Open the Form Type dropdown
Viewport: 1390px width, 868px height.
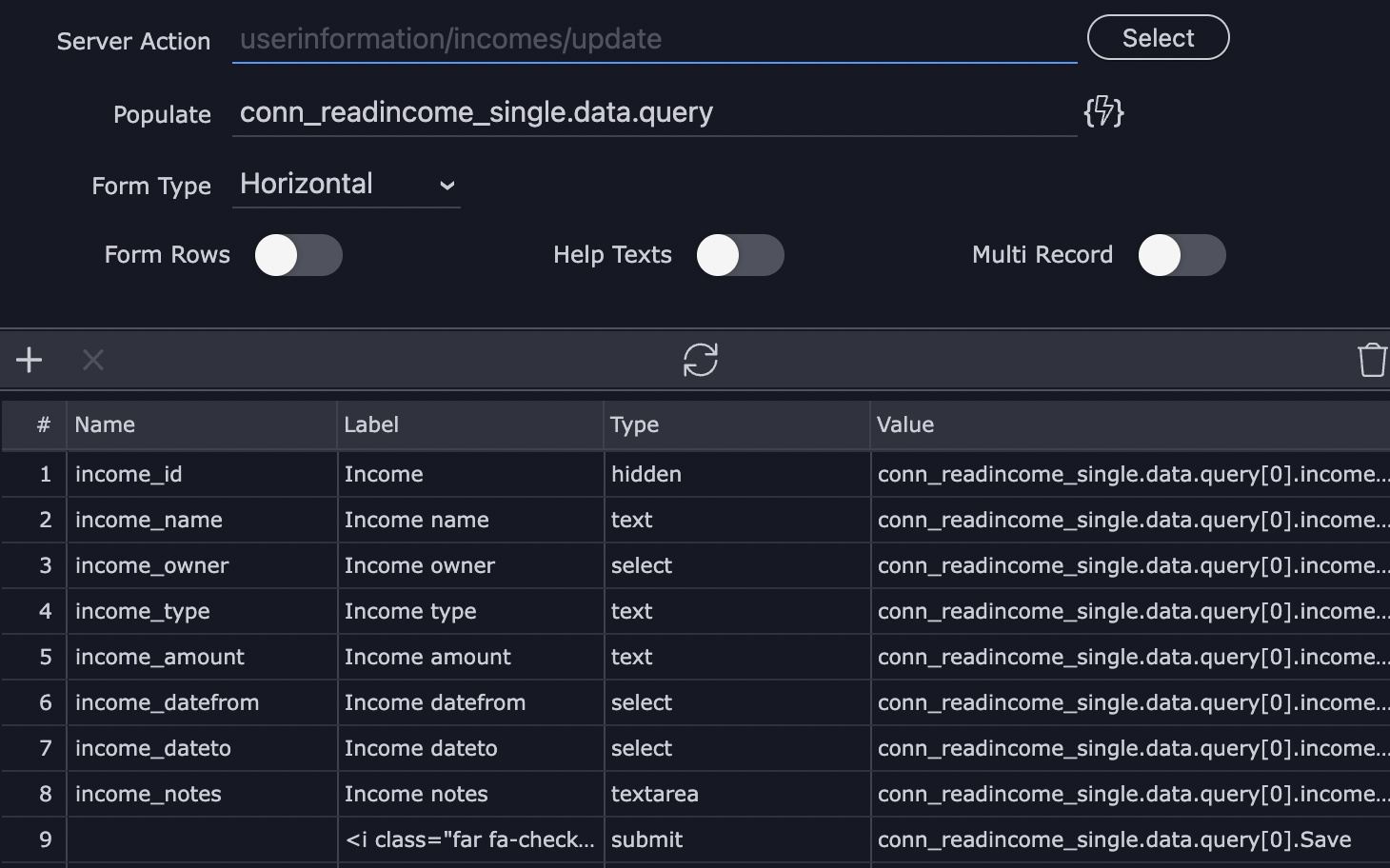[346, 184]
